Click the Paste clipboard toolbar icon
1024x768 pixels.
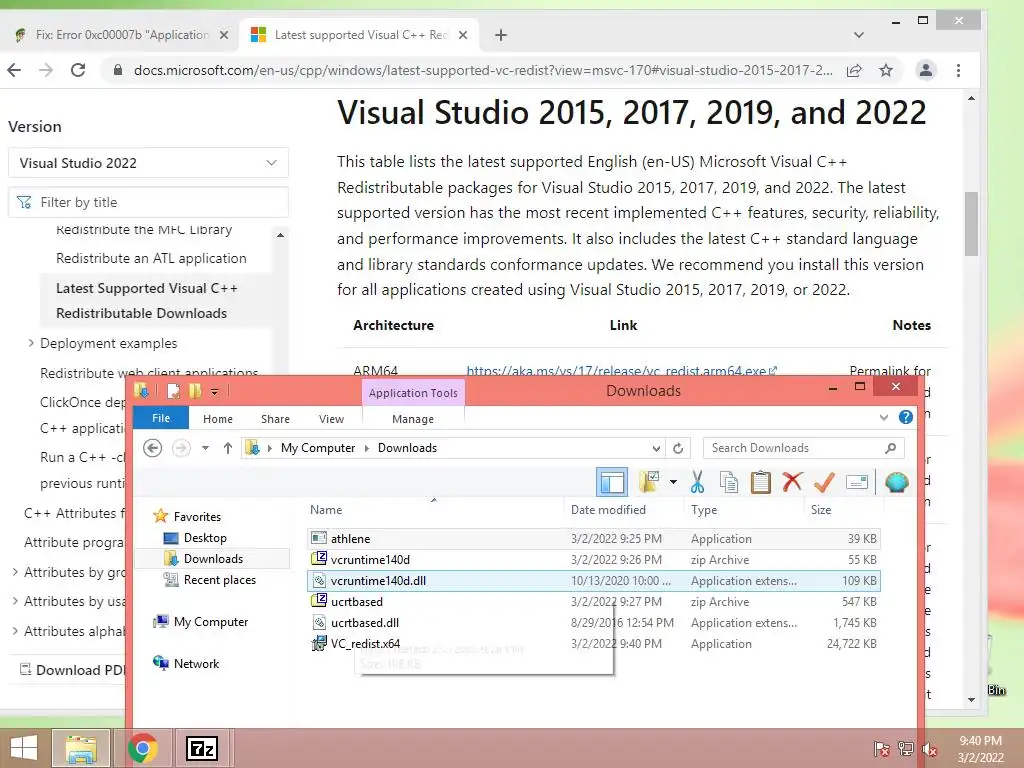point(760,483)
